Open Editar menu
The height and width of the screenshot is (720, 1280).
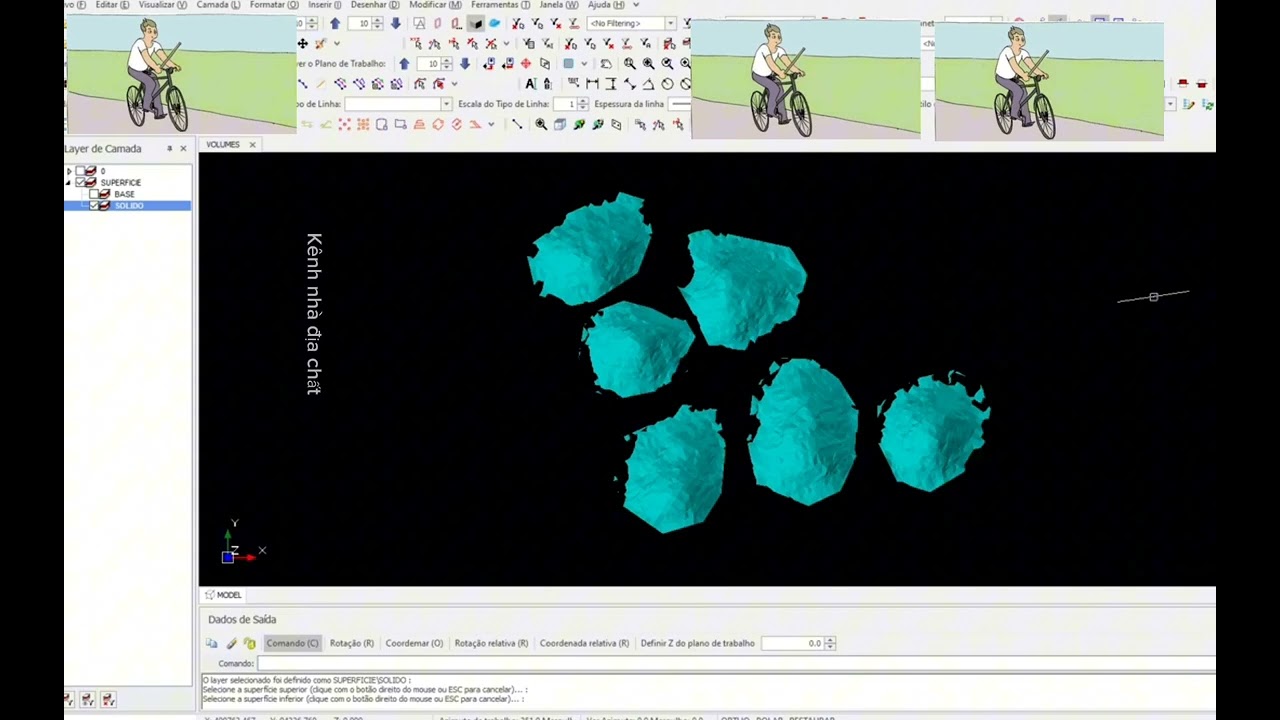pos(113,5)
